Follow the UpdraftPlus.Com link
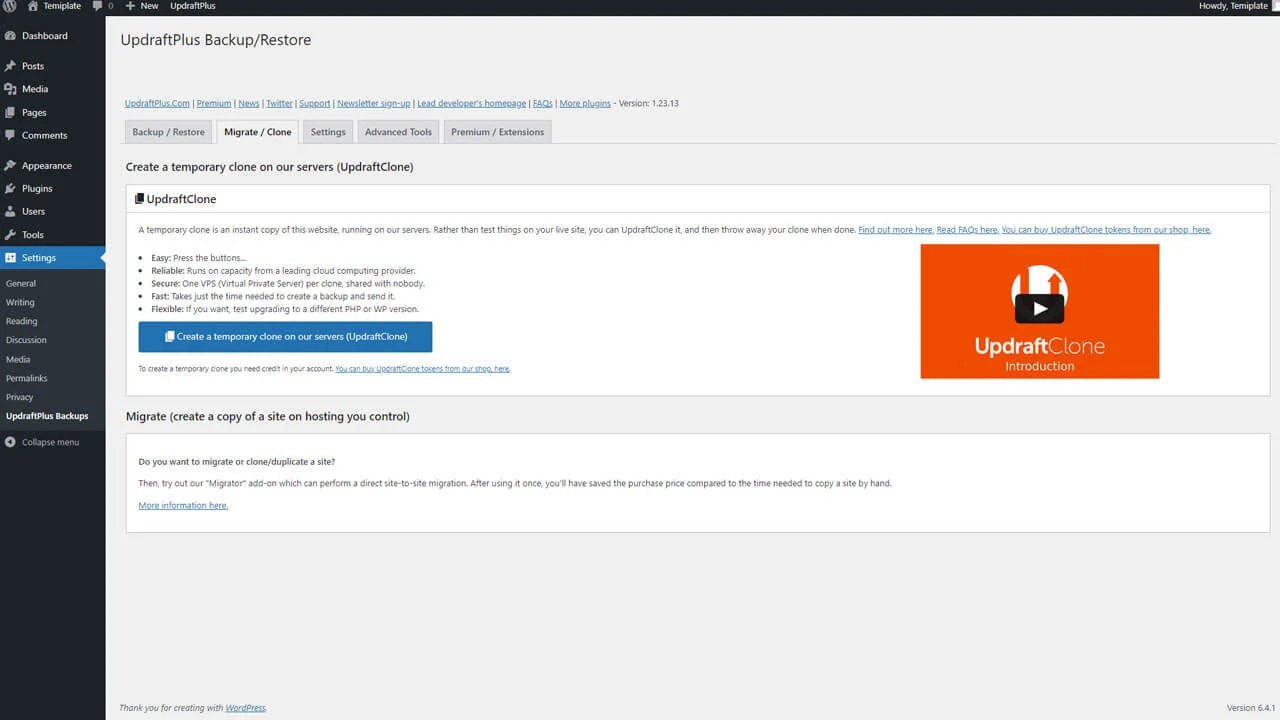 click(x=157, y=103)
